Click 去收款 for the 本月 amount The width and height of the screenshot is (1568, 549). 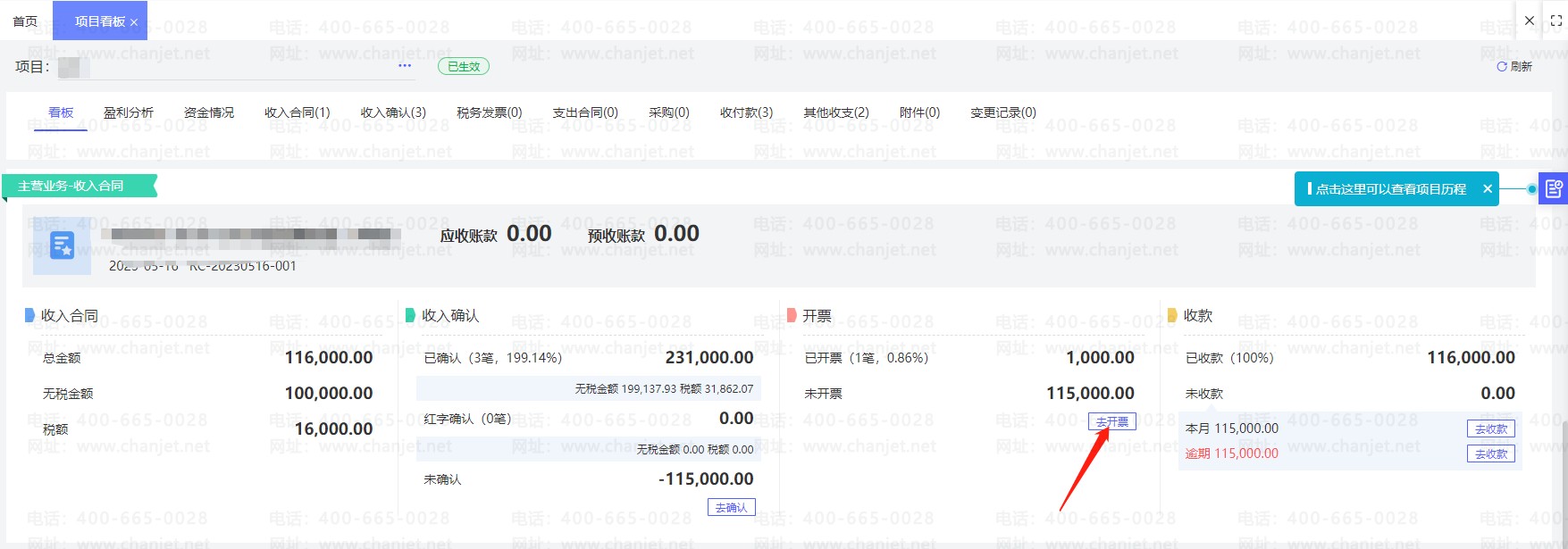(1491, 429)
